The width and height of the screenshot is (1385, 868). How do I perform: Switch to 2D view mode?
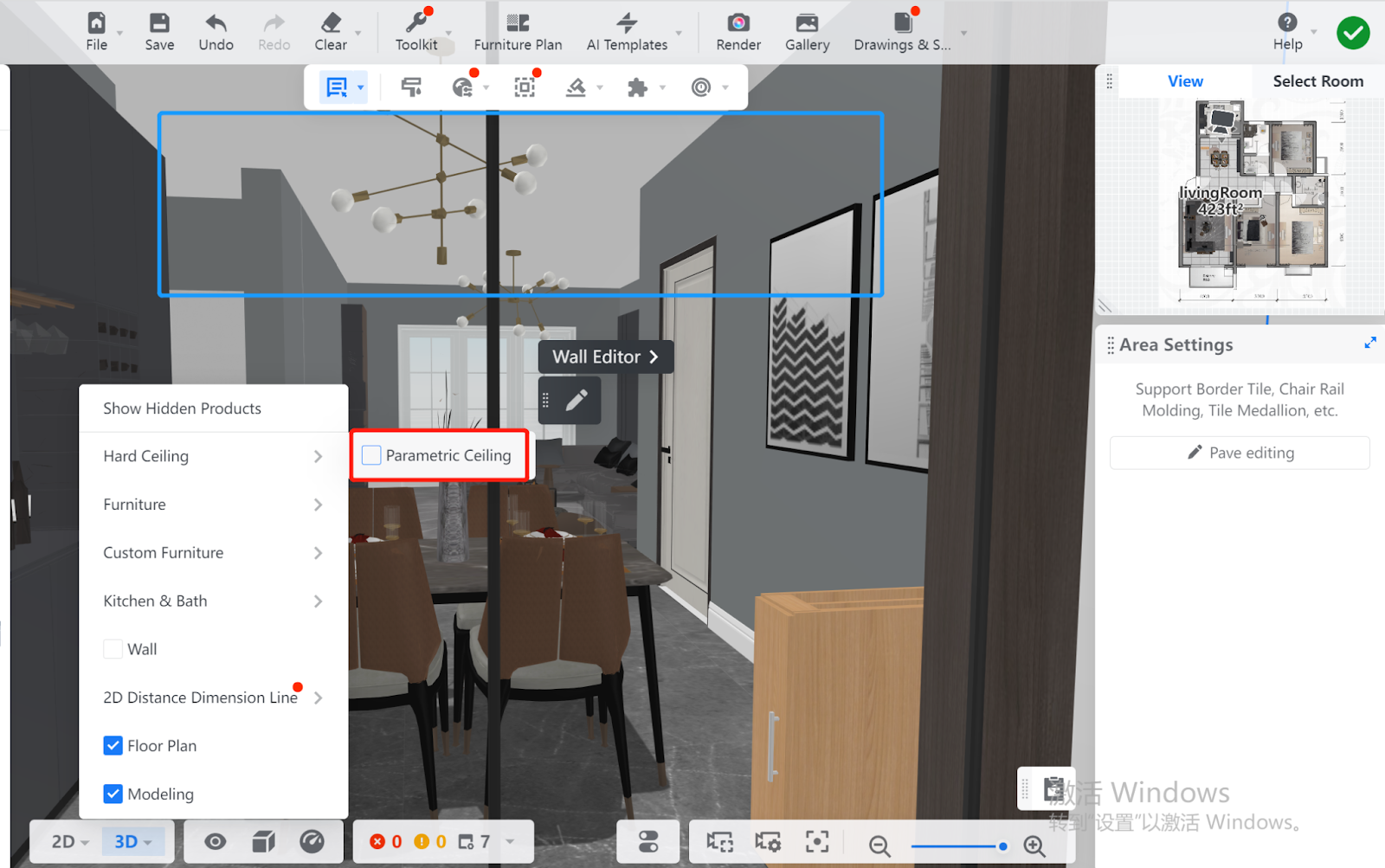tap(69, 841)
